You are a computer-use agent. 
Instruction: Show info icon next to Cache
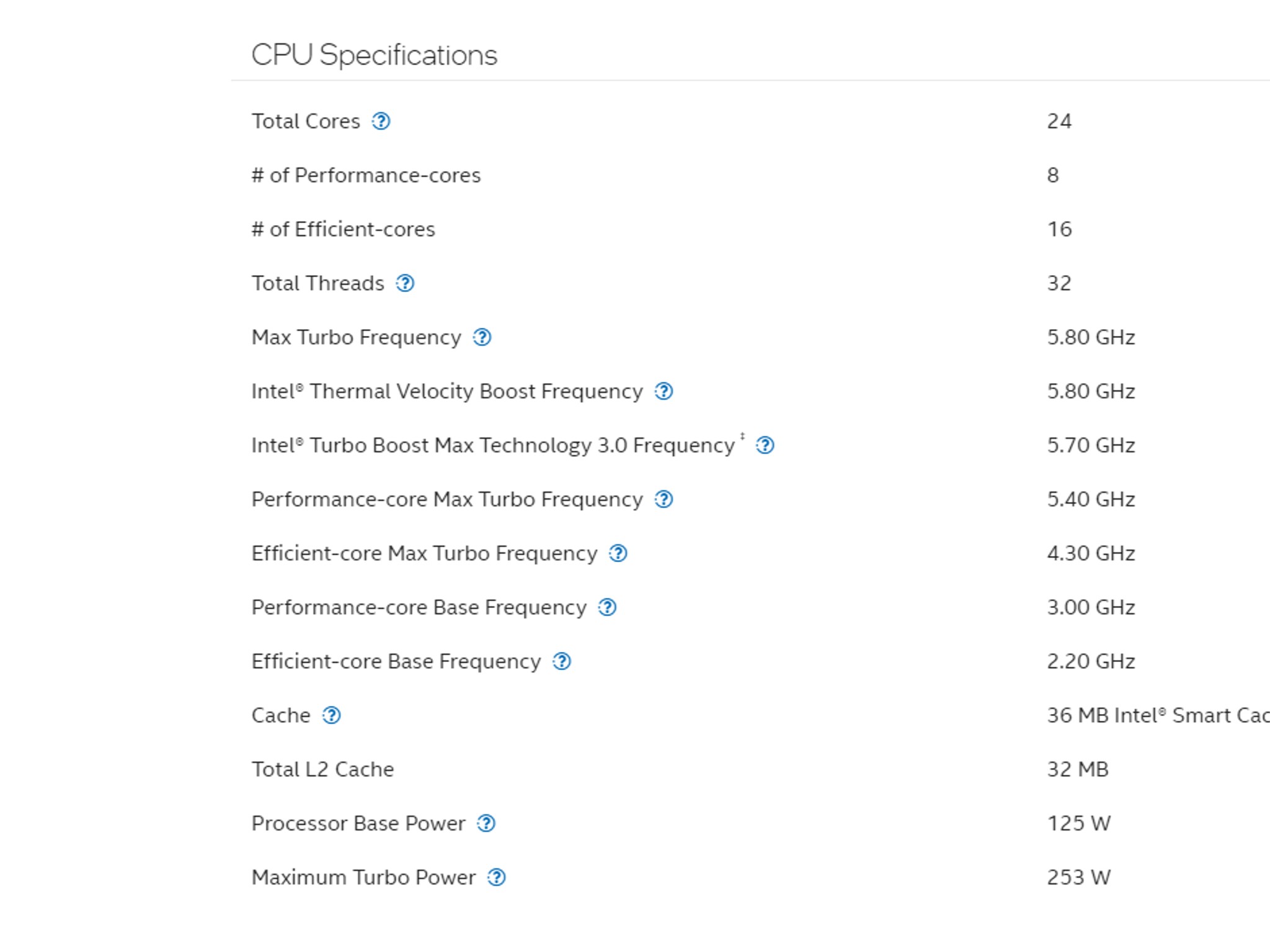pyautogui.click(x=331, y=715)
